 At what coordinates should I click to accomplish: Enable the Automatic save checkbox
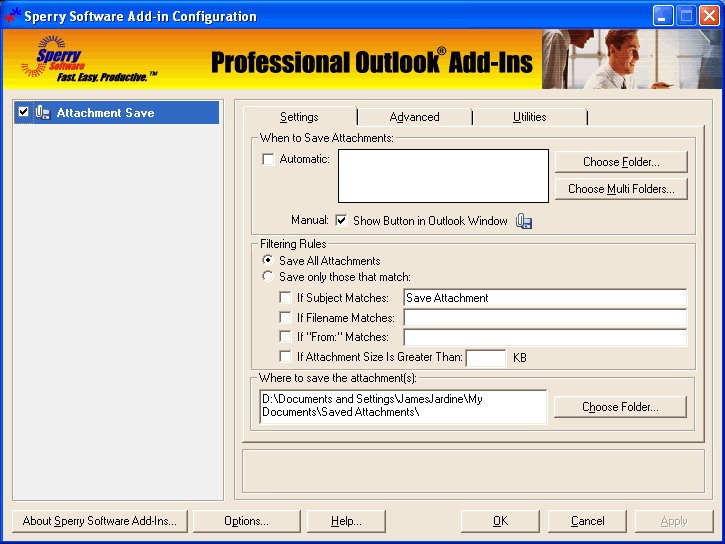[268, 159]
